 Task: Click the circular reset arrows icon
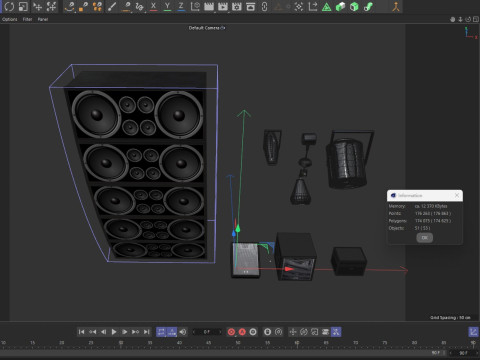pyautogui.click(x=9, y=7)
